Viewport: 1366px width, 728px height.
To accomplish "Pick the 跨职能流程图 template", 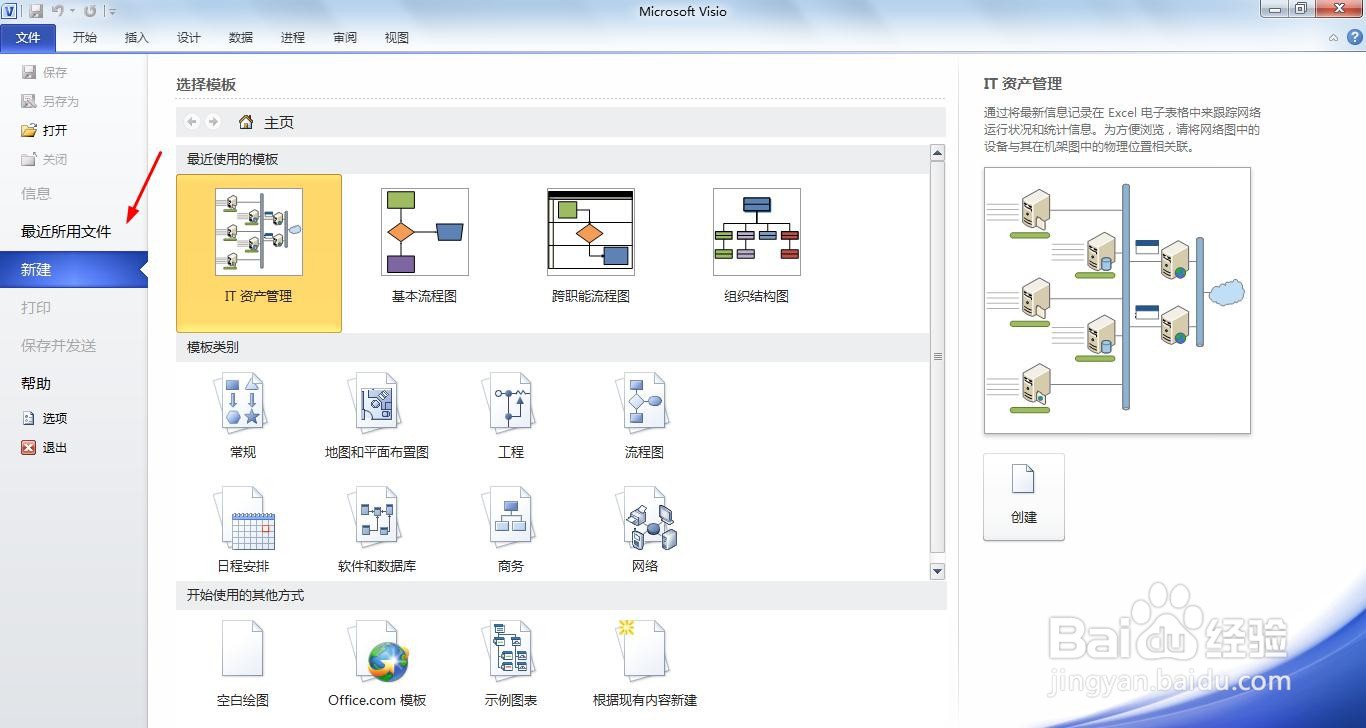I will 590,246.
